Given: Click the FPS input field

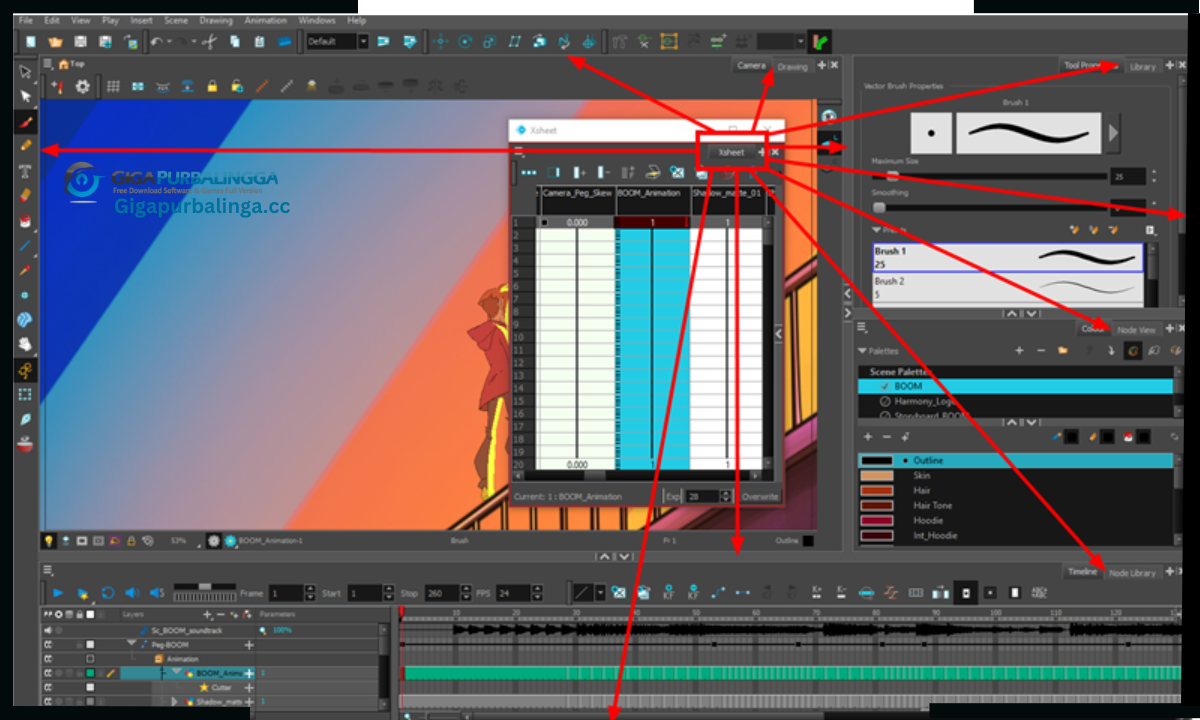Looking at the screenshot, I should tap(512, 593).
